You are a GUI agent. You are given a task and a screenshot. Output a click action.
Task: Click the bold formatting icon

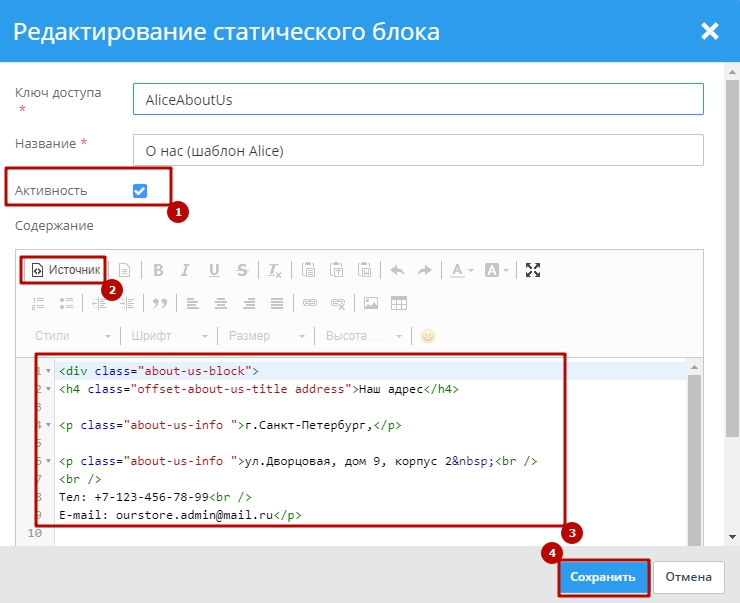pos(158,270)
